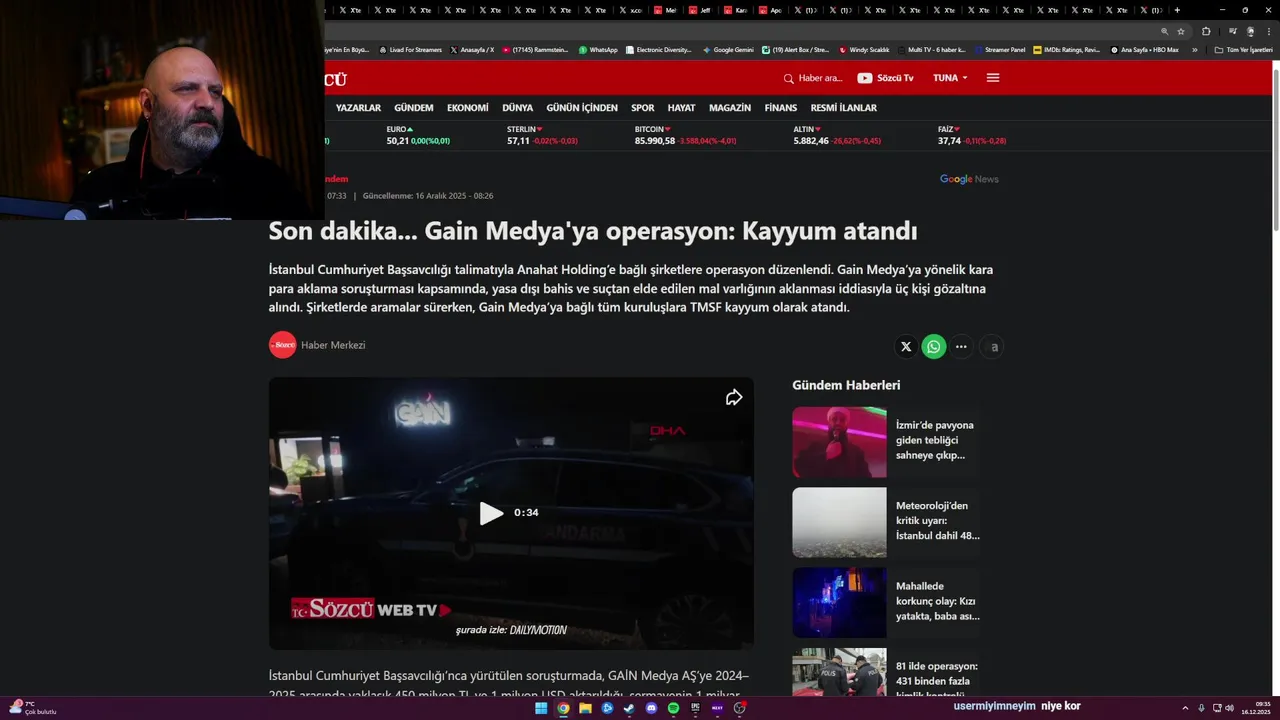Image resolution: width=1280 pixels, height=720 pixels.
Task: Expand hidden bookmarks chevron
Action: coord(1194,49)
